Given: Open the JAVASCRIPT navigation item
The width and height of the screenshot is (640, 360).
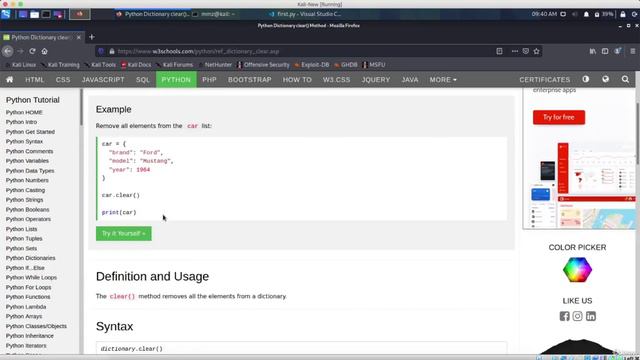Looking at the screenshot, I should pyautogui.click(x=103, y=80).
